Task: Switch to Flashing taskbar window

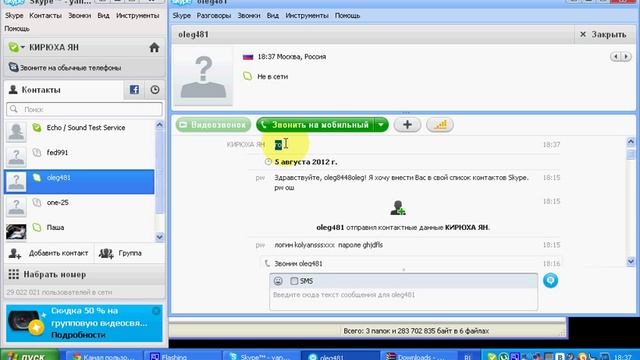Action: (x=183, y=356)
